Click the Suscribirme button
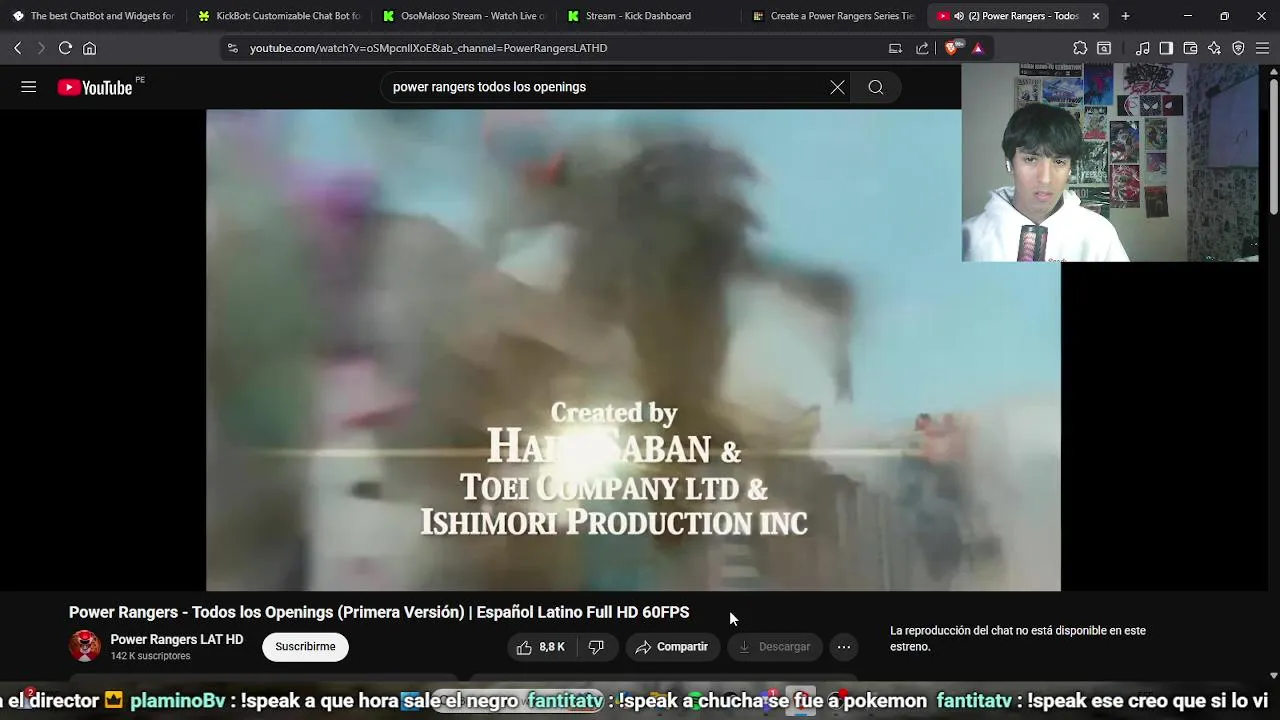1280x720 pixels. (305, 647)
